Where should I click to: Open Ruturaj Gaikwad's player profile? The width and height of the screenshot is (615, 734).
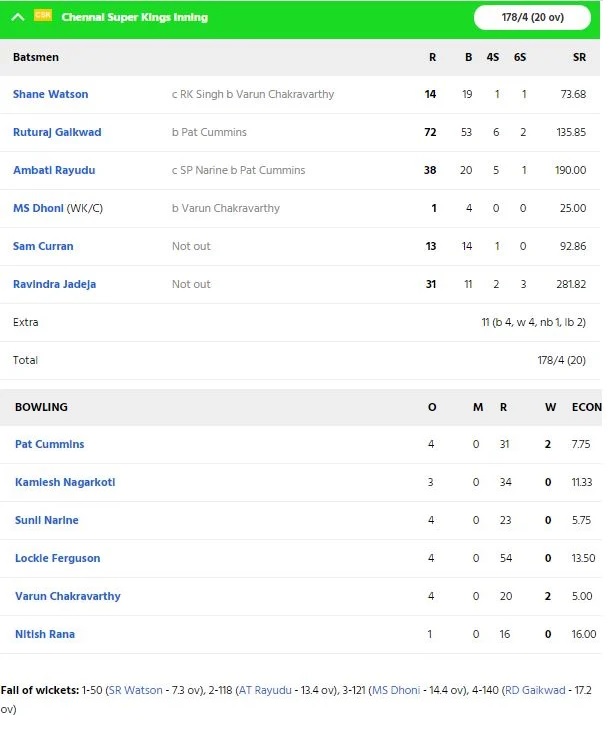57,132
